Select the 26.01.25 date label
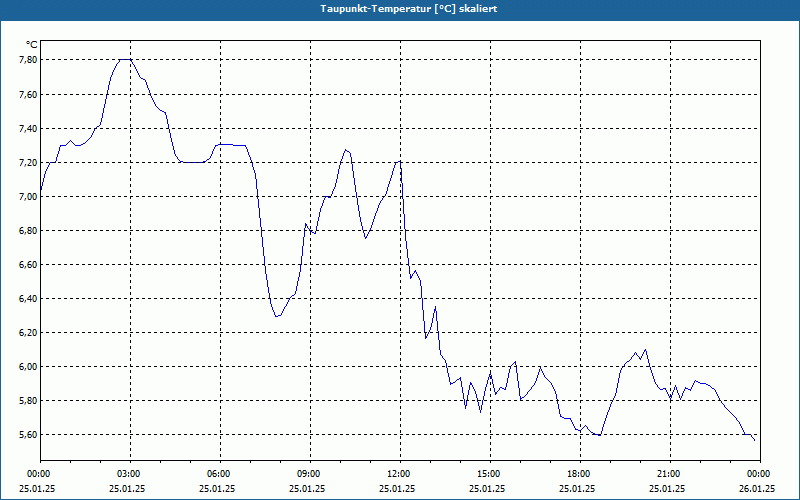Screen dimensions: 800x500 (757, 488)
